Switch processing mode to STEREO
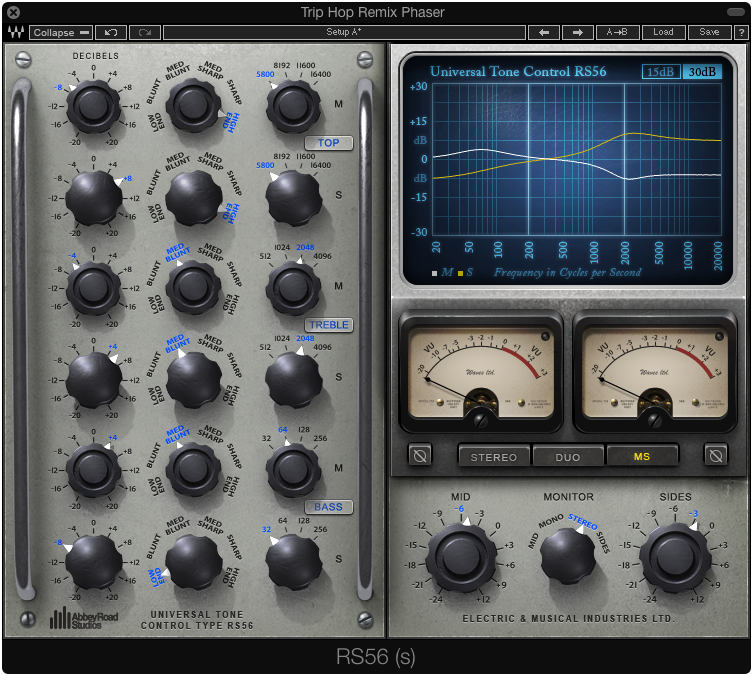 pos(494,456)
